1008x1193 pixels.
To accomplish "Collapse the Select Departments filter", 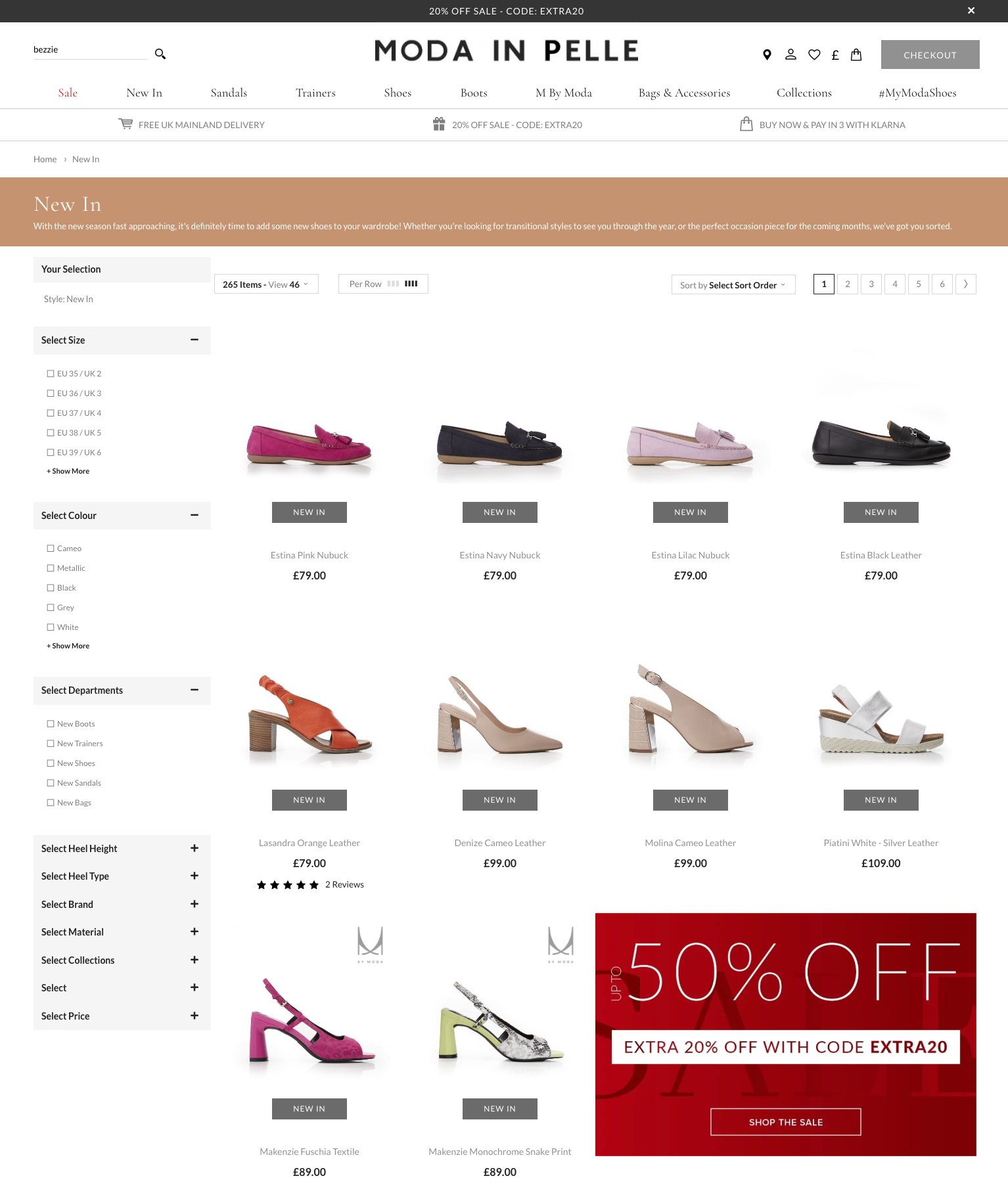I will (x=195, y=690).
